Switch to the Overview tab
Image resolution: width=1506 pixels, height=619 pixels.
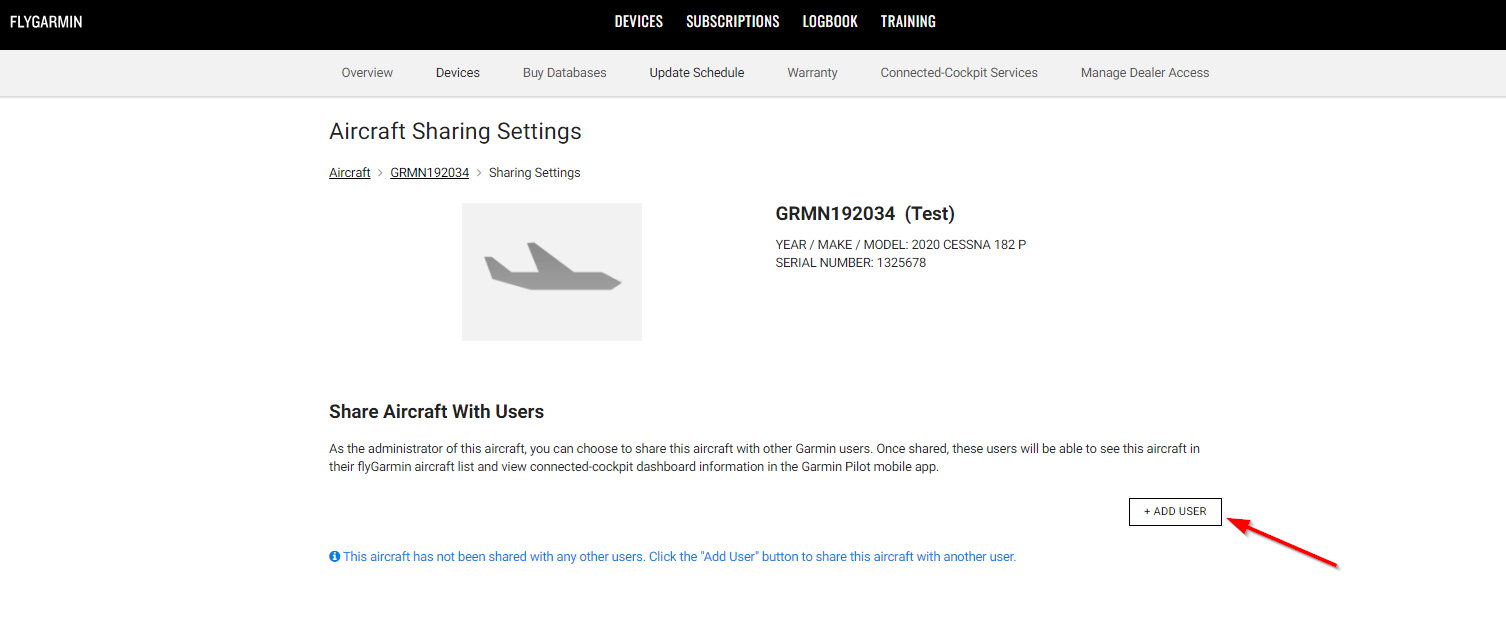click(367, 73)
